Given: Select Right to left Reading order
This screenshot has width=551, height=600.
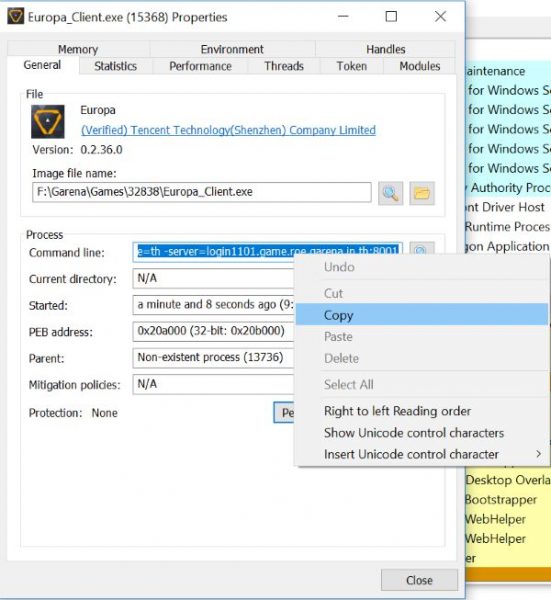Looking at the screenshot, I should (x=422, y=411).
